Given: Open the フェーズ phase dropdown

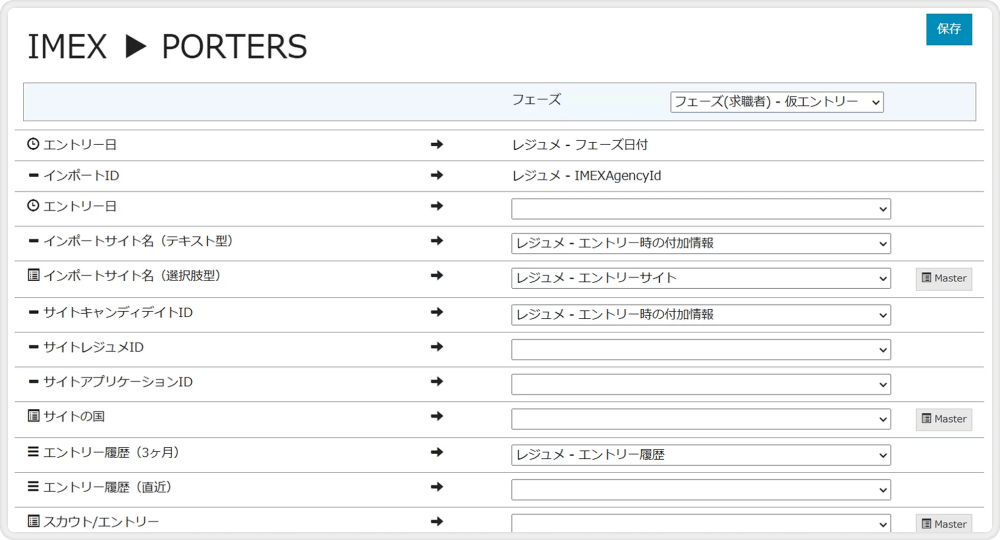Looking at the screenshot, I should (776, 102).
